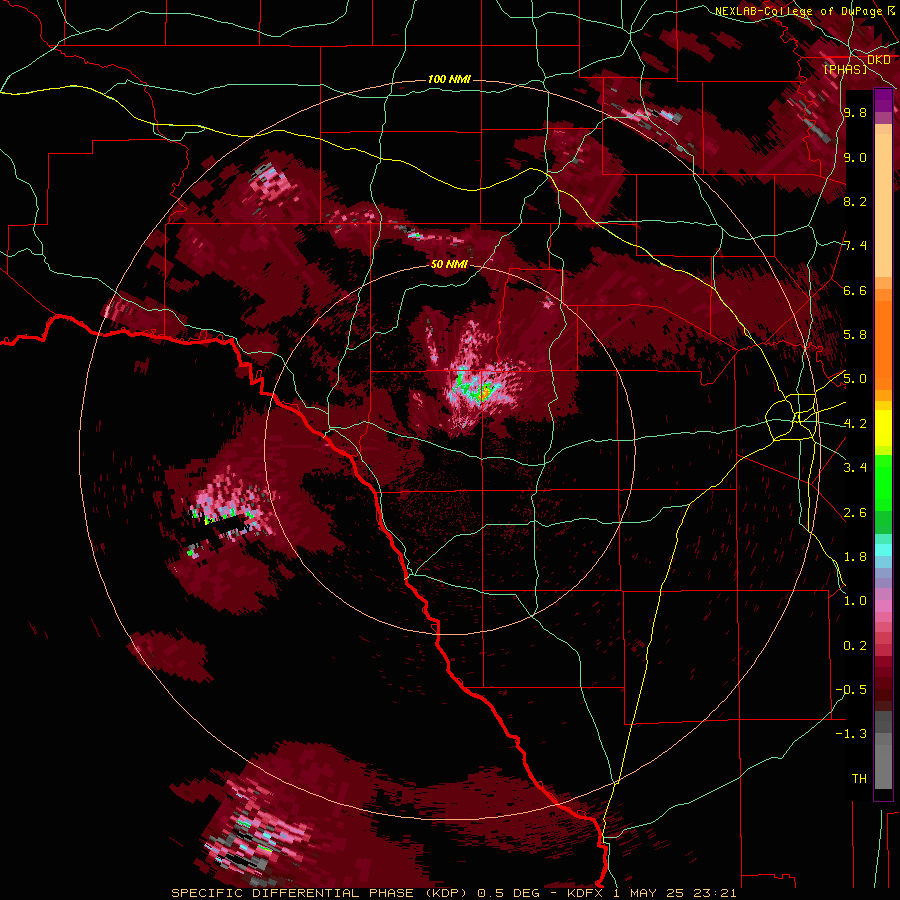
Task: Click the TH threshold label on the scale
Action: coord(859,779)
